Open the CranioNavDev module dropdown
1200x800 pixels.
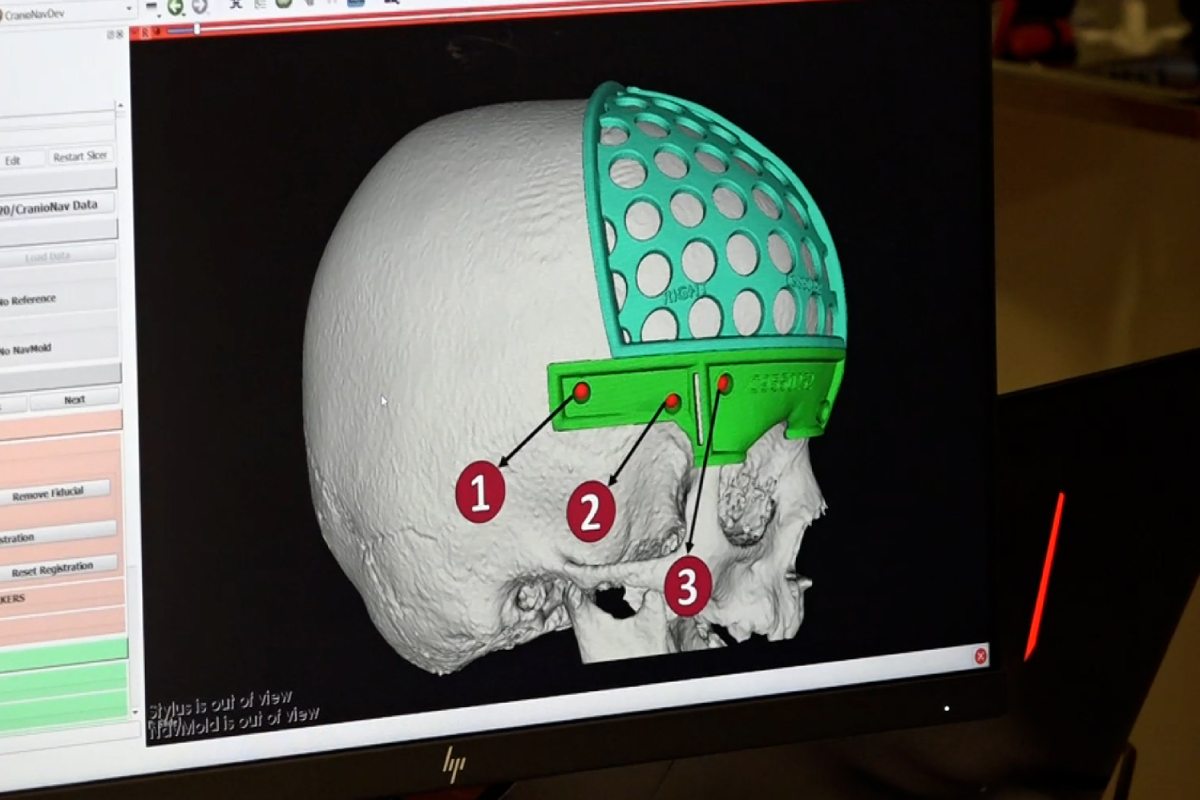[128, 12]
